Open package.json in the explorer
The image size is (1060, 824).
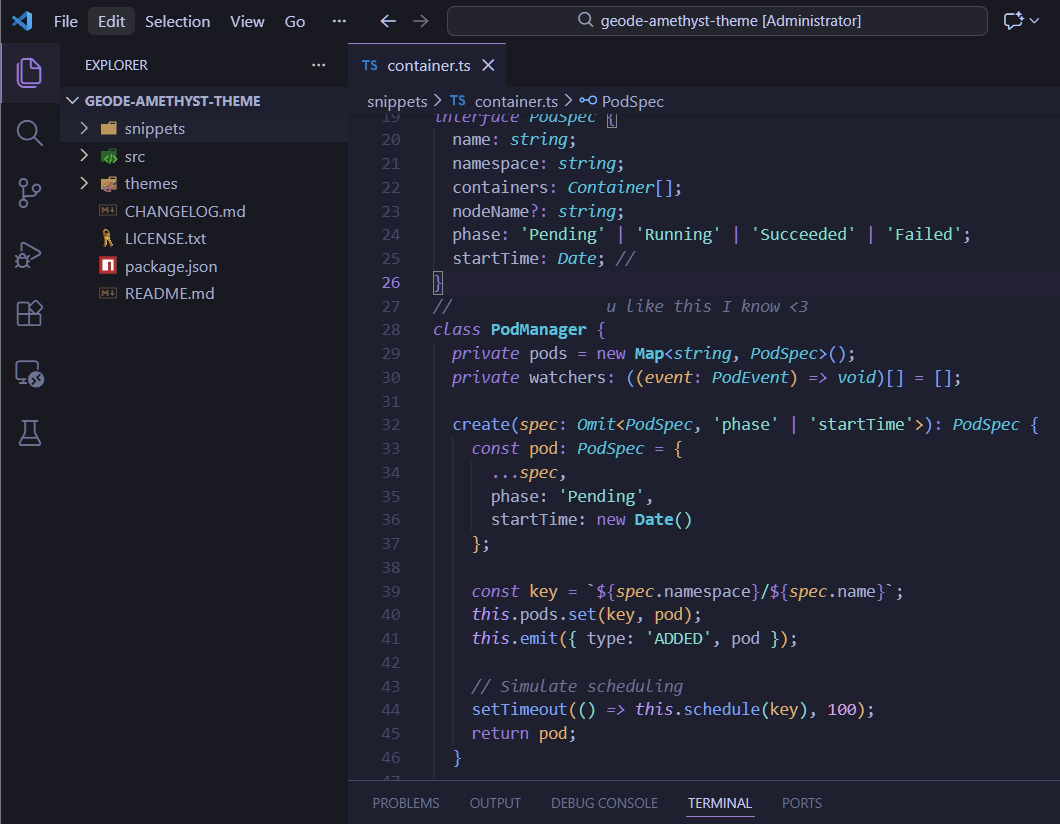click(x=171, y=267)
